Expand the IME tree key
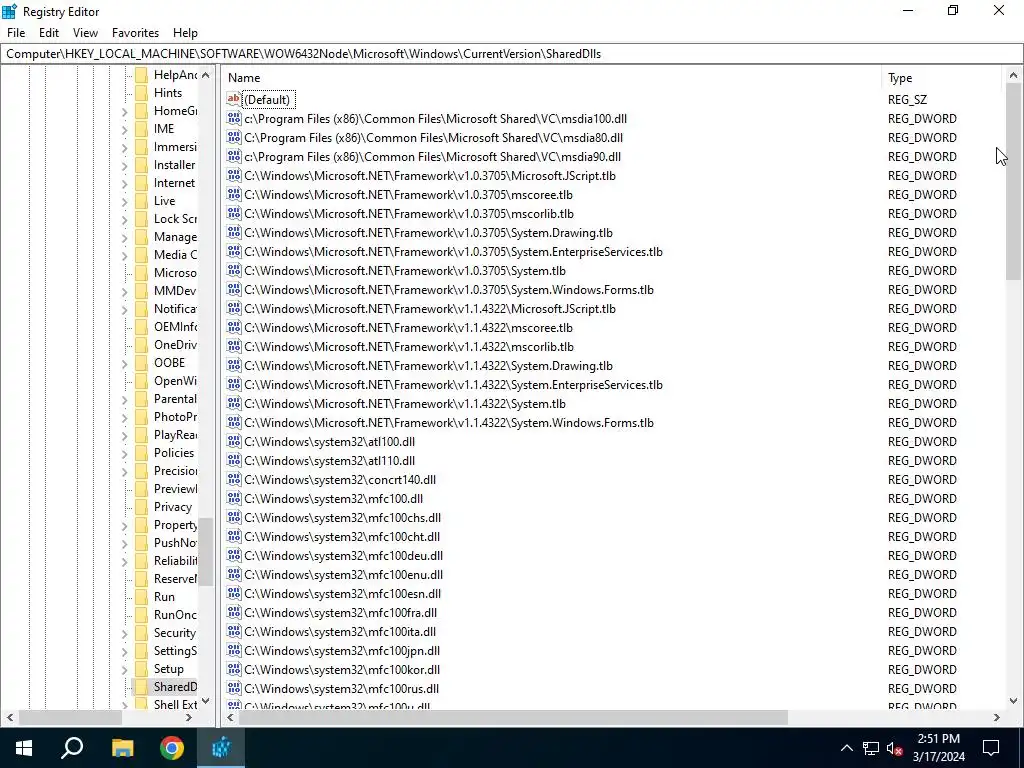 (124, 129)
